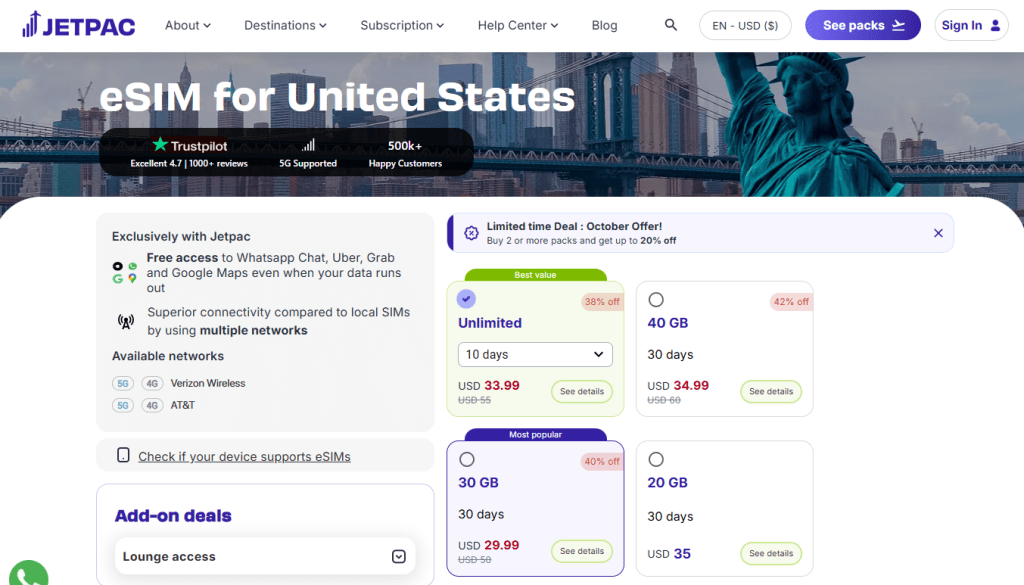Open the EN - USD ($) language selector
Screen dimensions: 1024x585
point(745,25)
